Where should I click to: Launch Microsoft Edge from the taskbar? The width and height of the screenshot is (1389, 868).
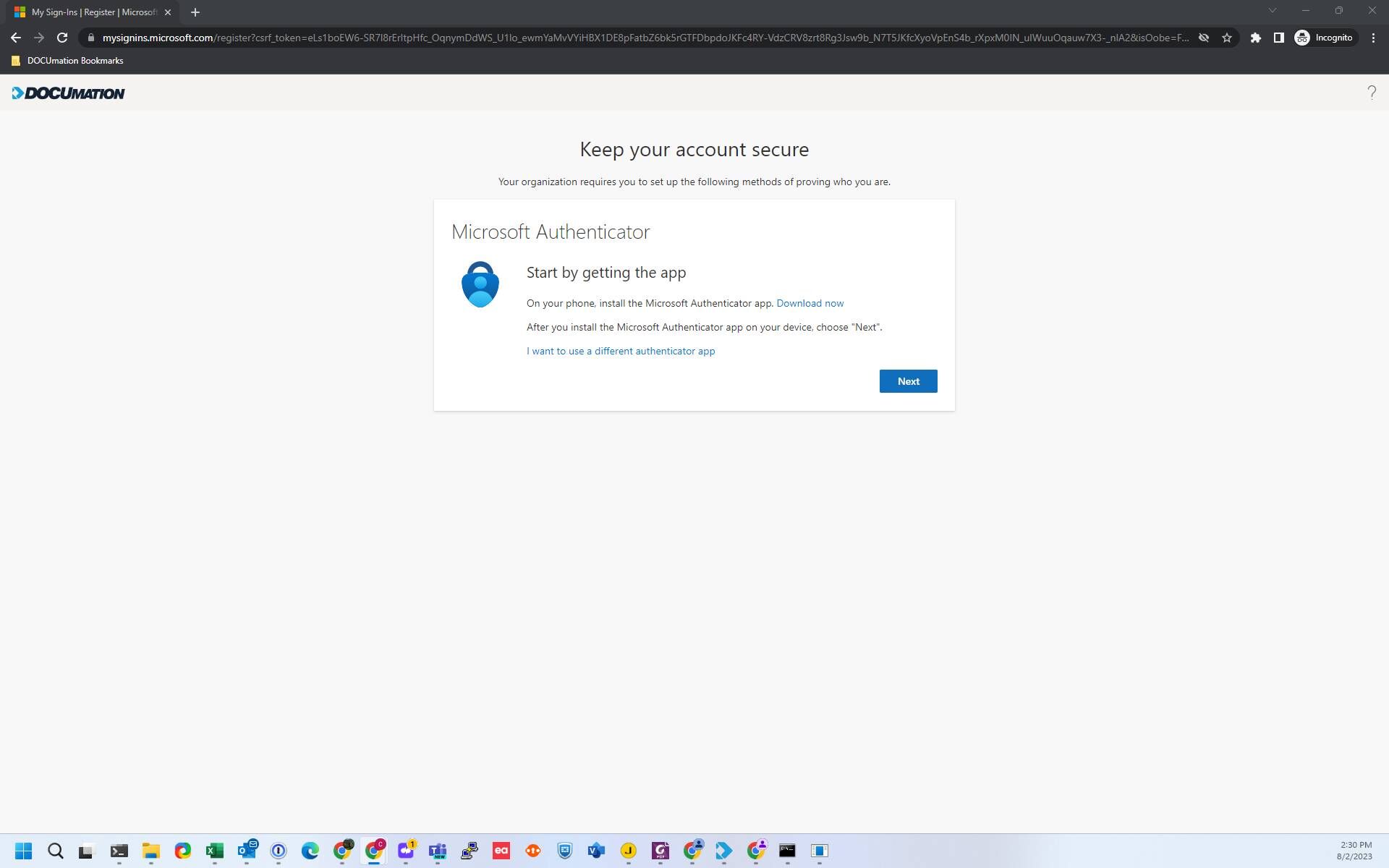(310, 851)
